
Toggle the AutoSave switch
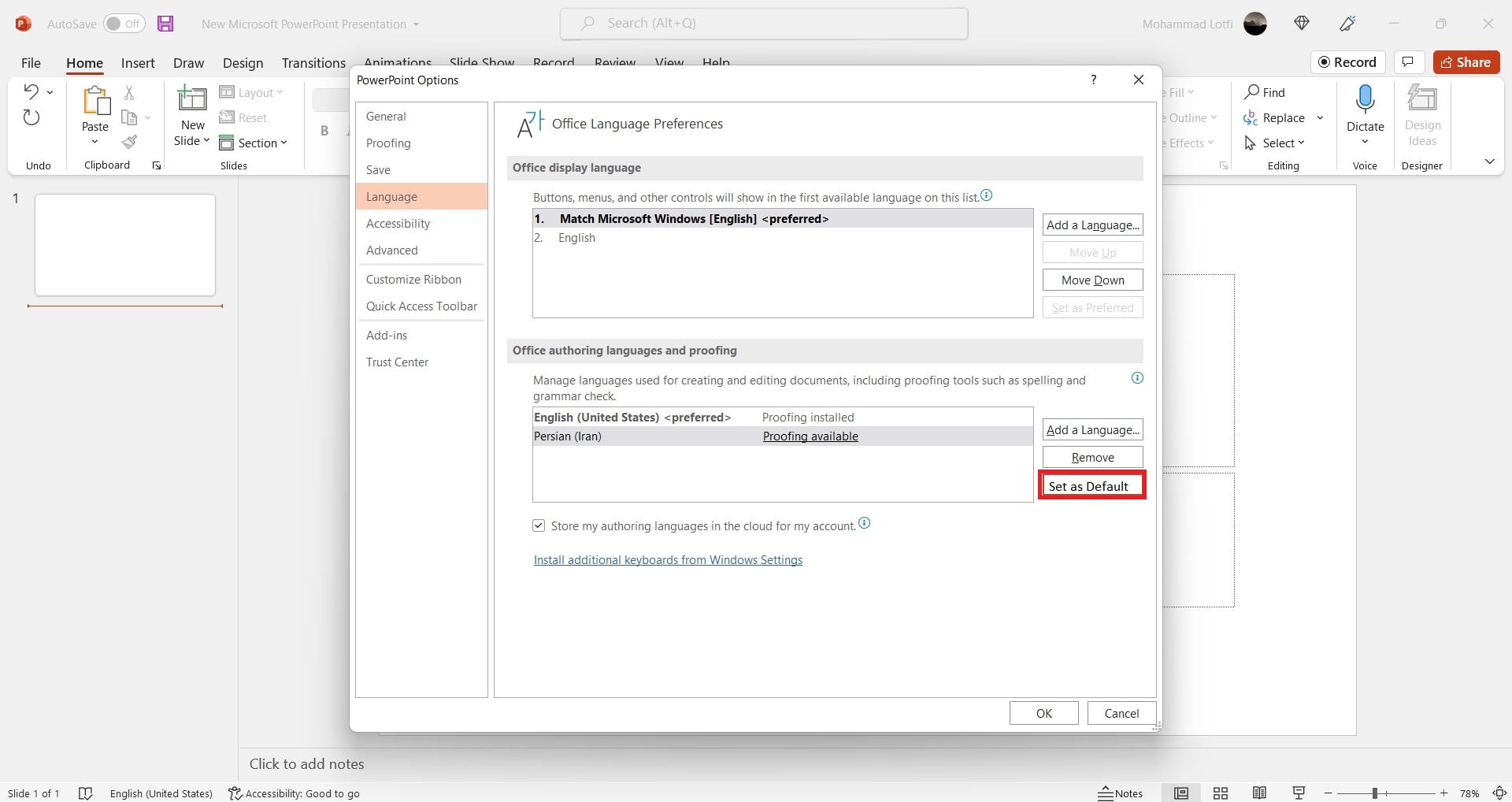124,24
